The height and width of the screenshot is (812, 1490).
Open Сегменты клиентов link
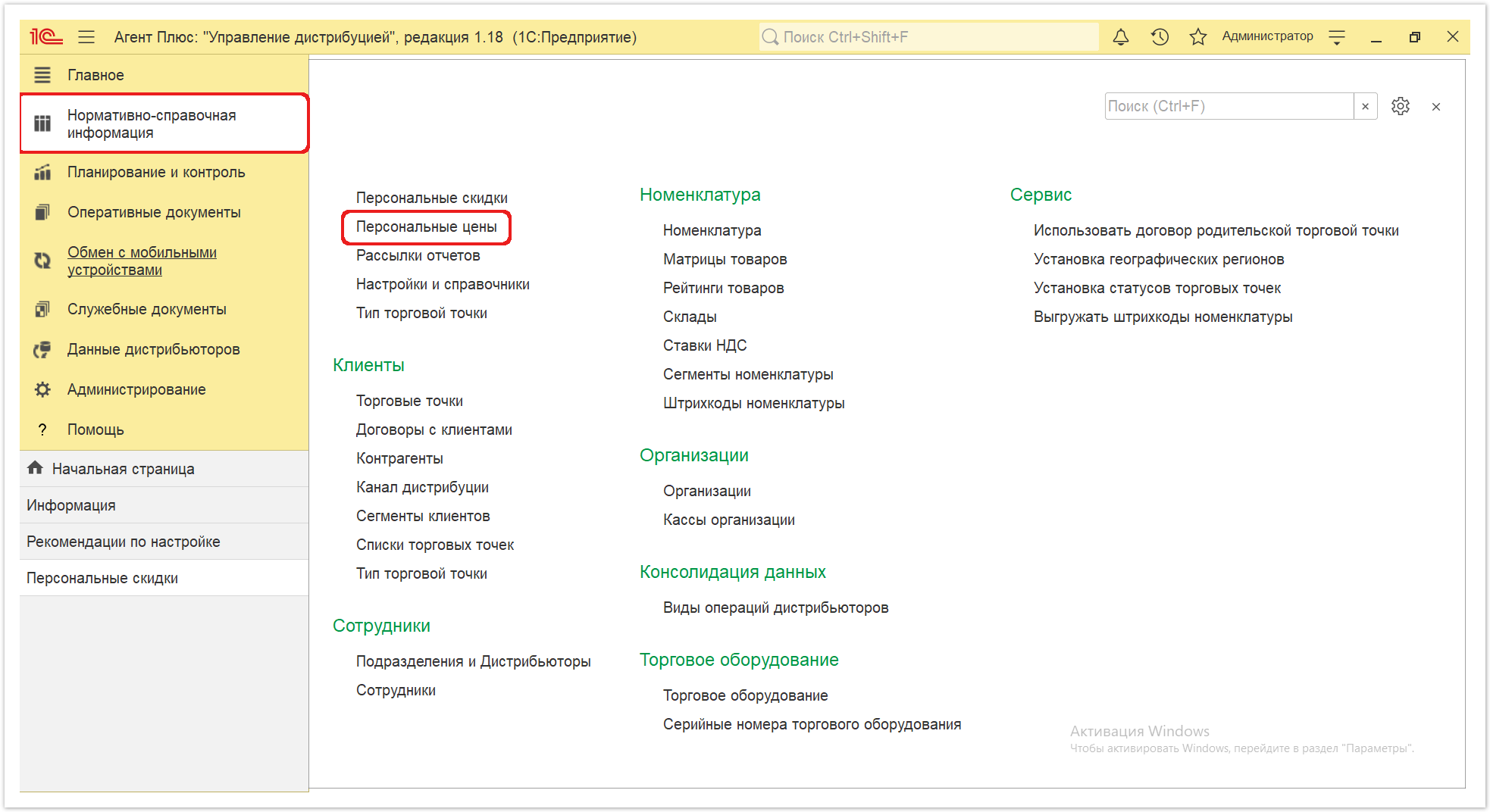(x=423, y=516)
